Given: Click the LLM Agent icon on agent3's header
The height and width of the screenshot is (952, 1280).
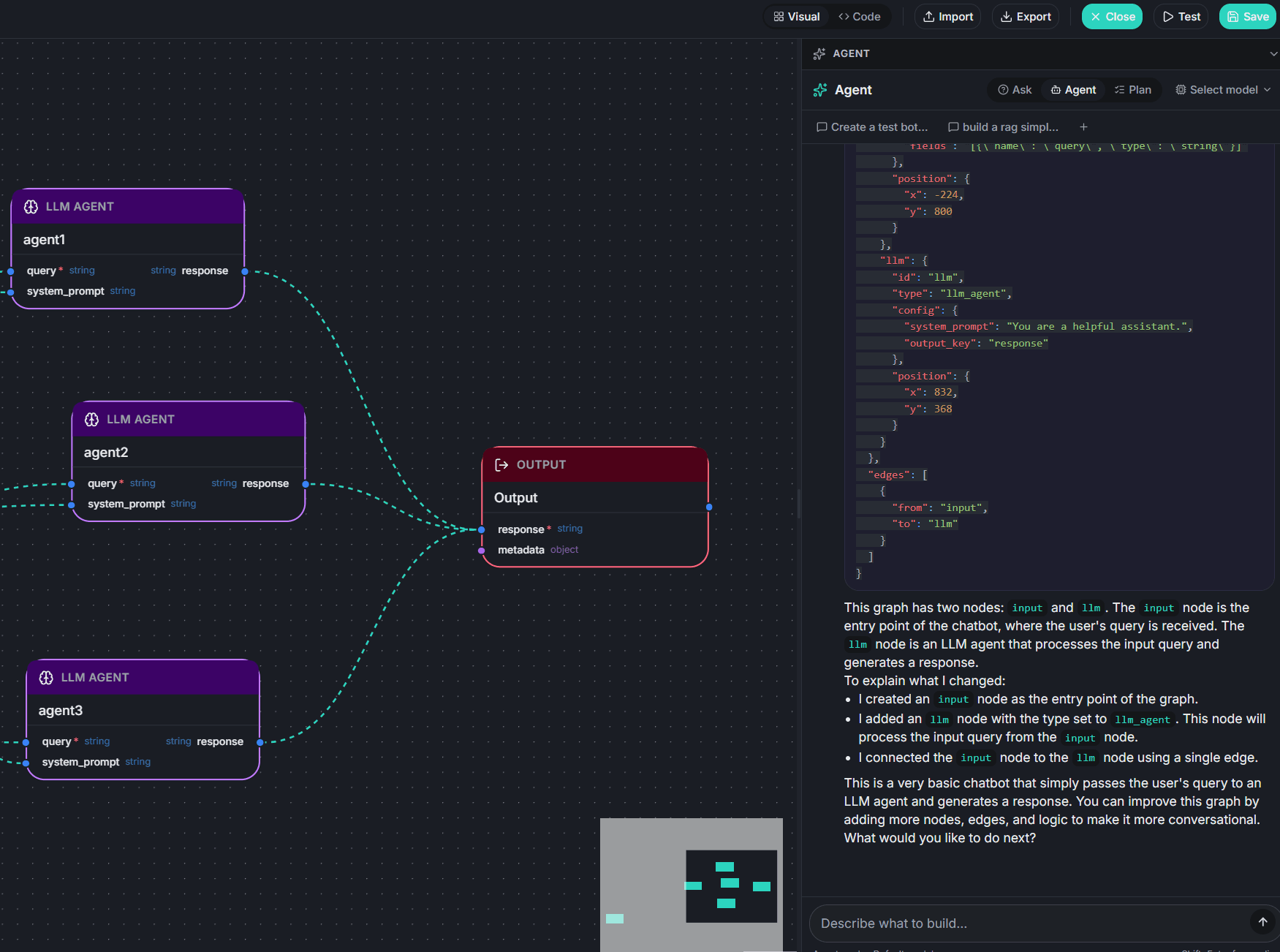Looking at the screenshot, I should (46, 677).
